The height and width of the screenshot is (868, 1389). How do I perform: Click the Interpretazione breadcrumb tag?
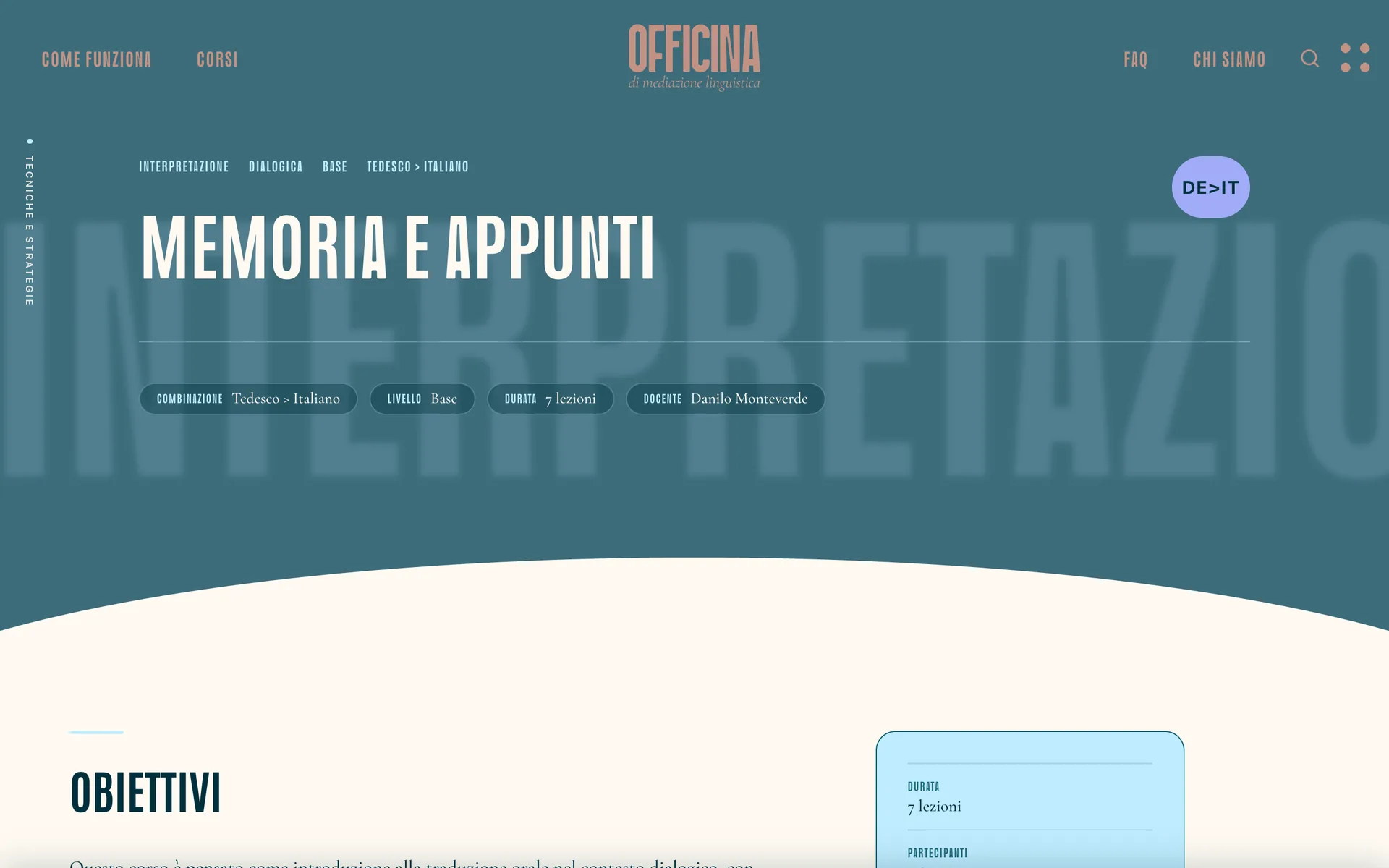click(184, 166)
